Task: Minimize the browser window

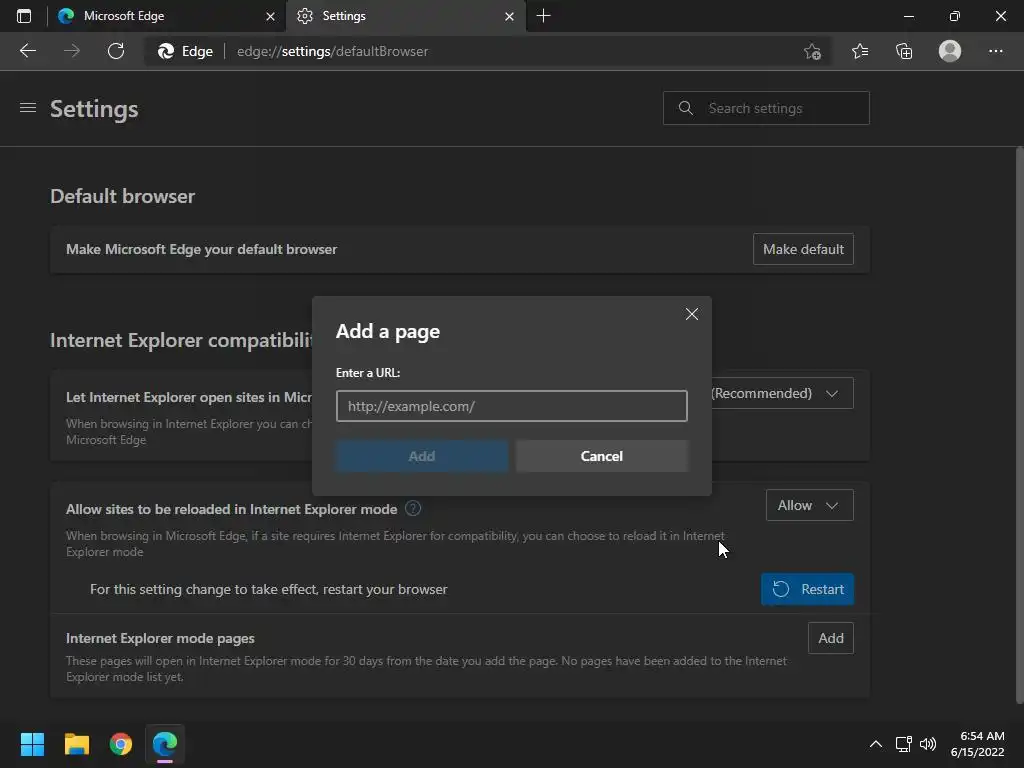Action: click(x=908, y=16)
